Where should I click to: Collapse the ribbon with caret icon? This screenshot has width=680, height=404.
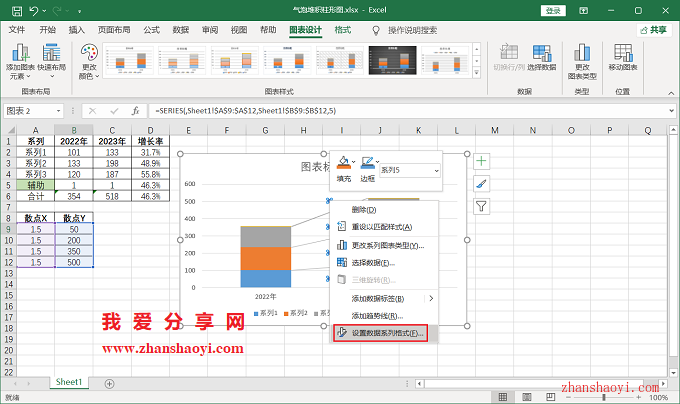click(x=671, y=93)
